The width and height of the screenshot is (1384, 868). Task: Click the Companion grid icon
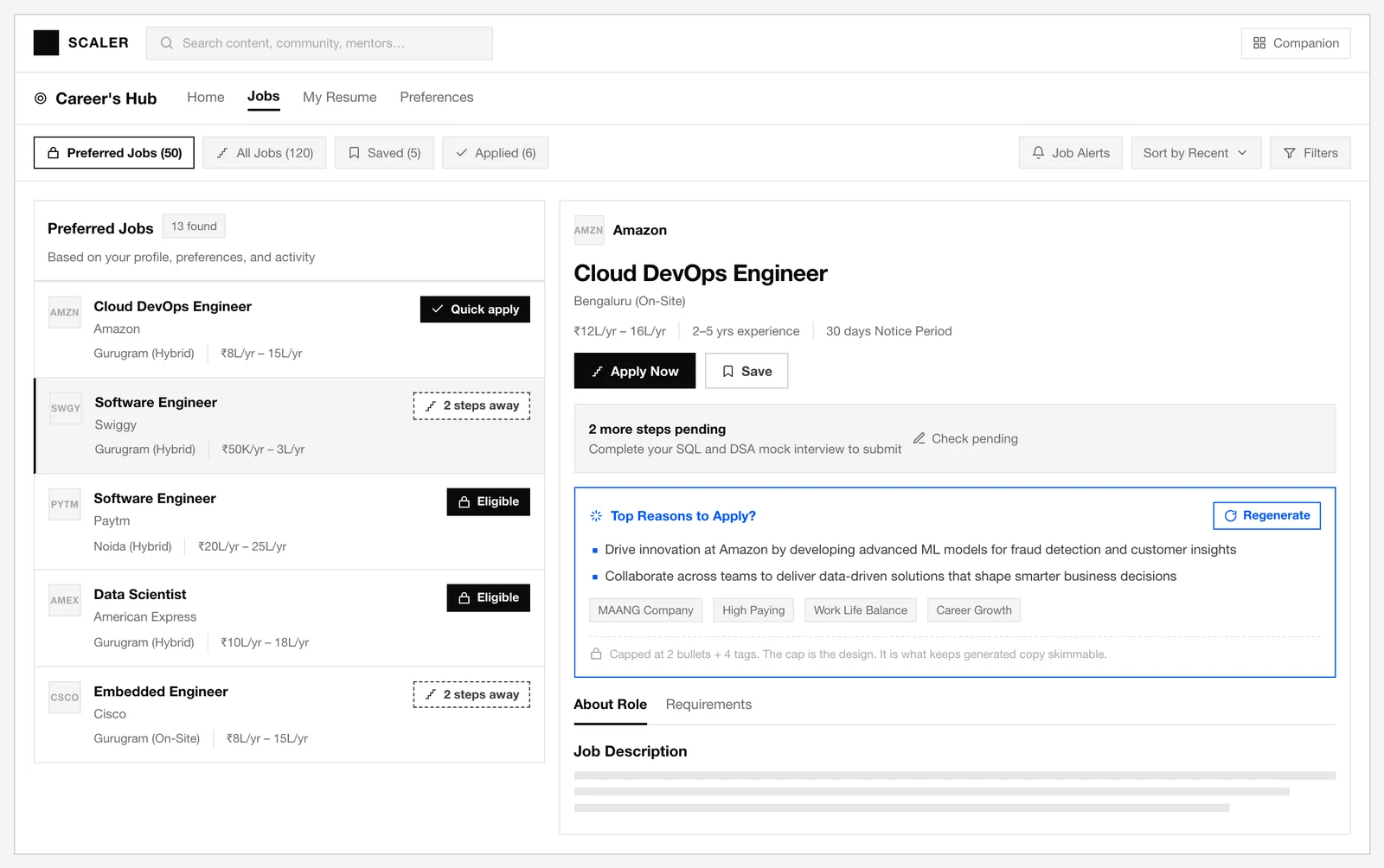tap(1259, 43)
